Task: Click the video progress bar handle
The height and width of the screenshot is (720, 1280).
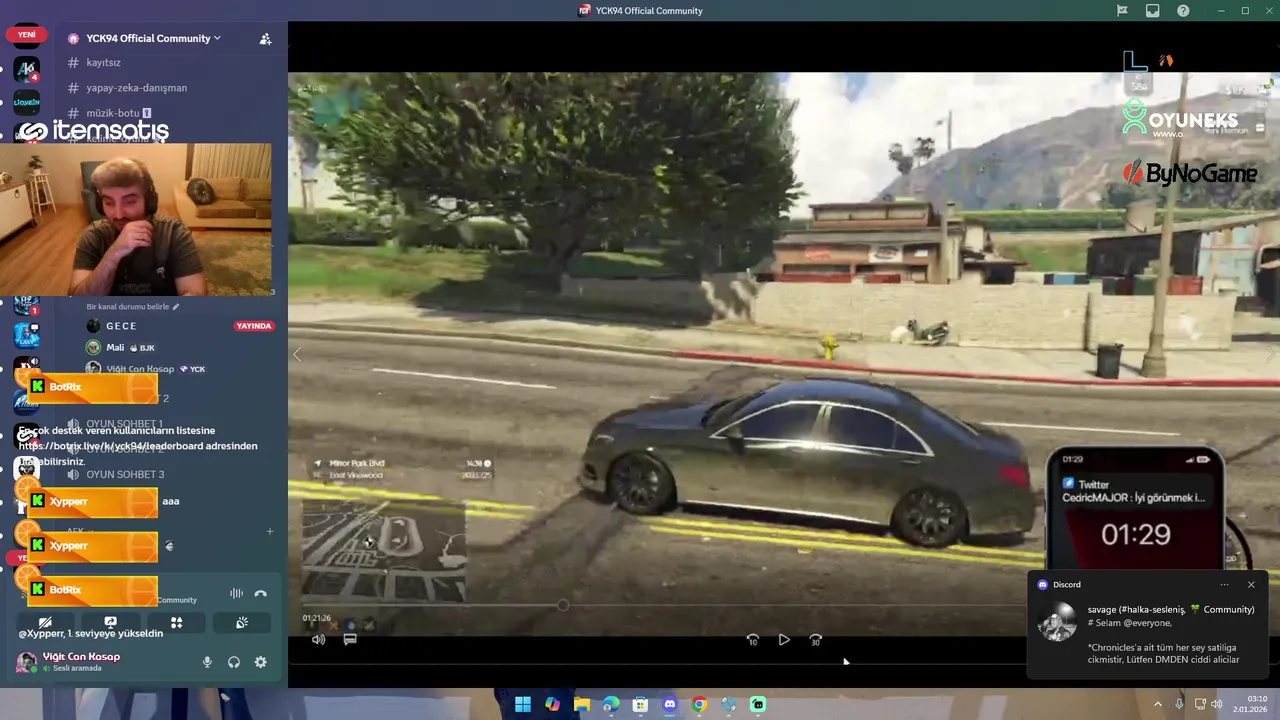Action: (x=563, y=605)
